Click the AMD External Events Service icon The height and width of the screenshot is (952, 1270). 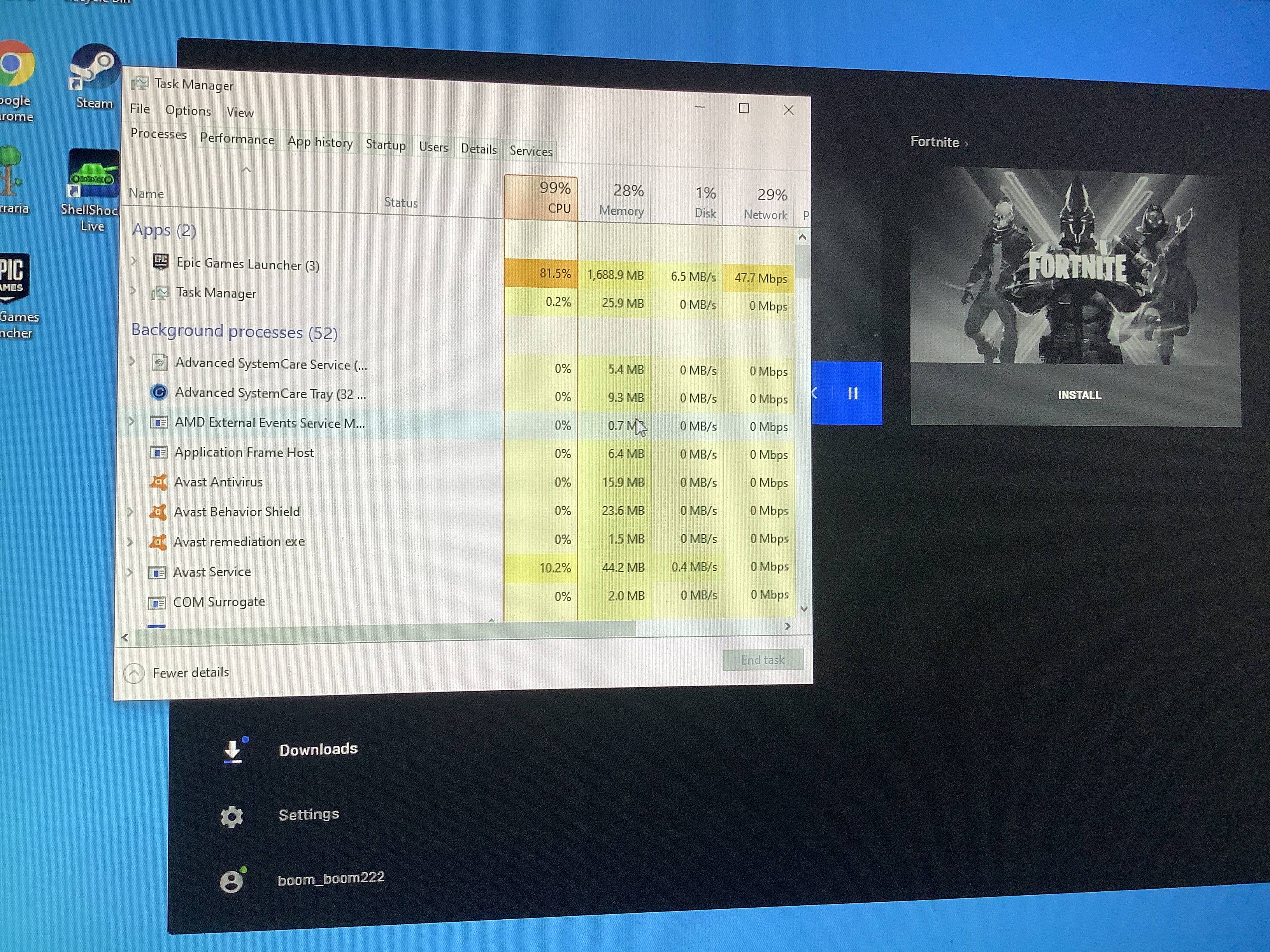[158, 422]
